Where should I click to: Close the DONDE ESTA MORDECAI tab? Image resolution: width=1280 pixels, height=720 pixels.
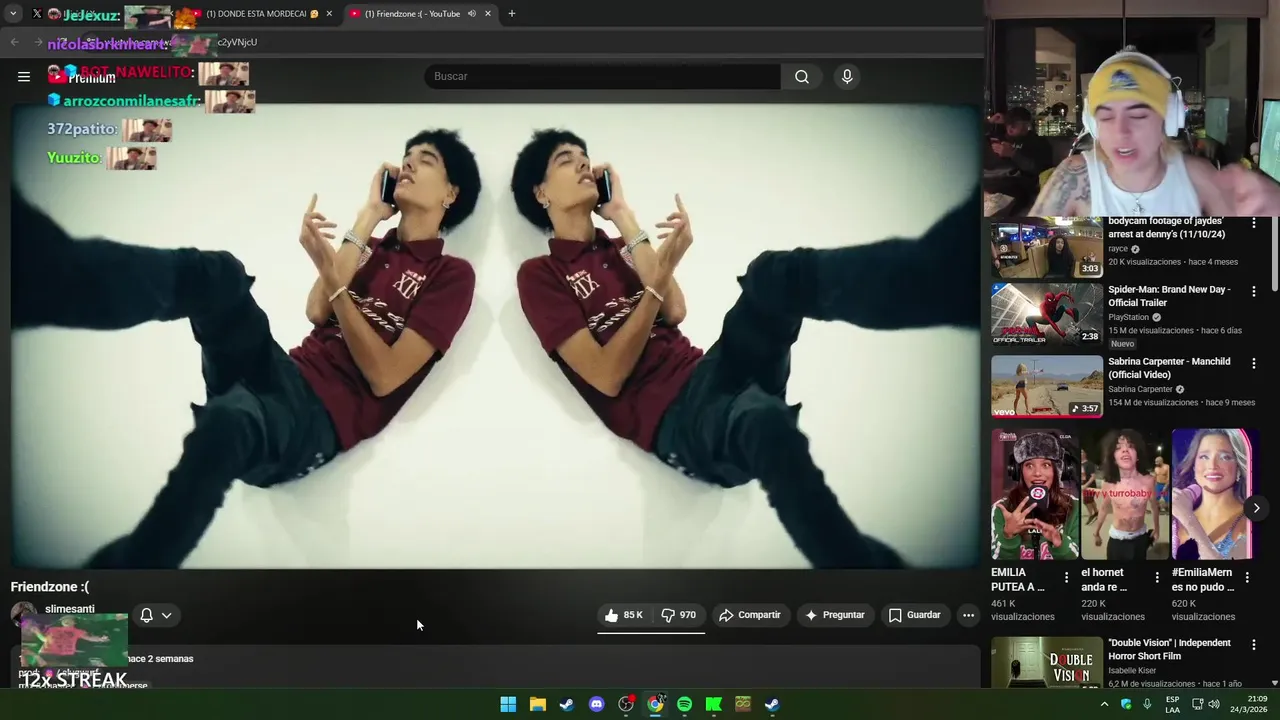(329, 14)
